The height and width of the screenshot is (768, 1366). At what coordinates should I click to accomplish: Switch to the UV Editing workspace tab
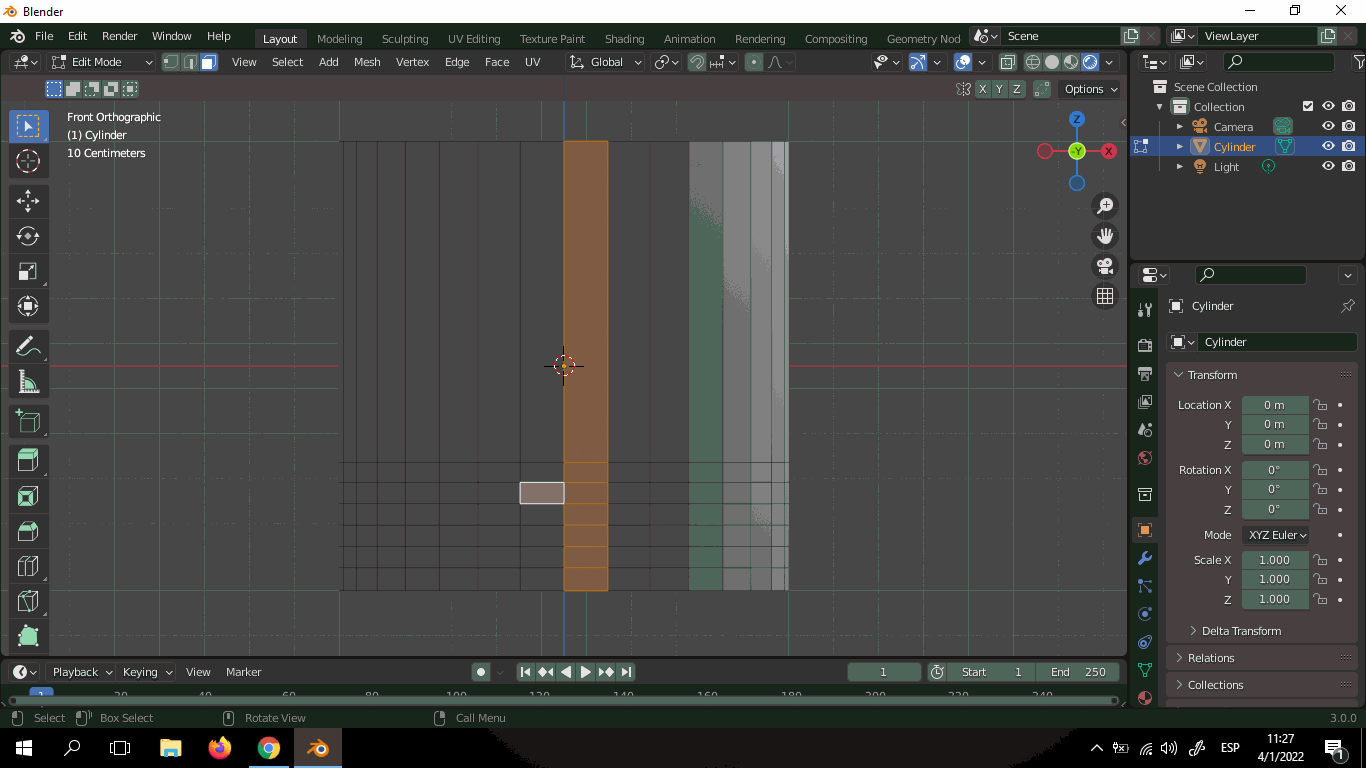(x=474, y=39)
